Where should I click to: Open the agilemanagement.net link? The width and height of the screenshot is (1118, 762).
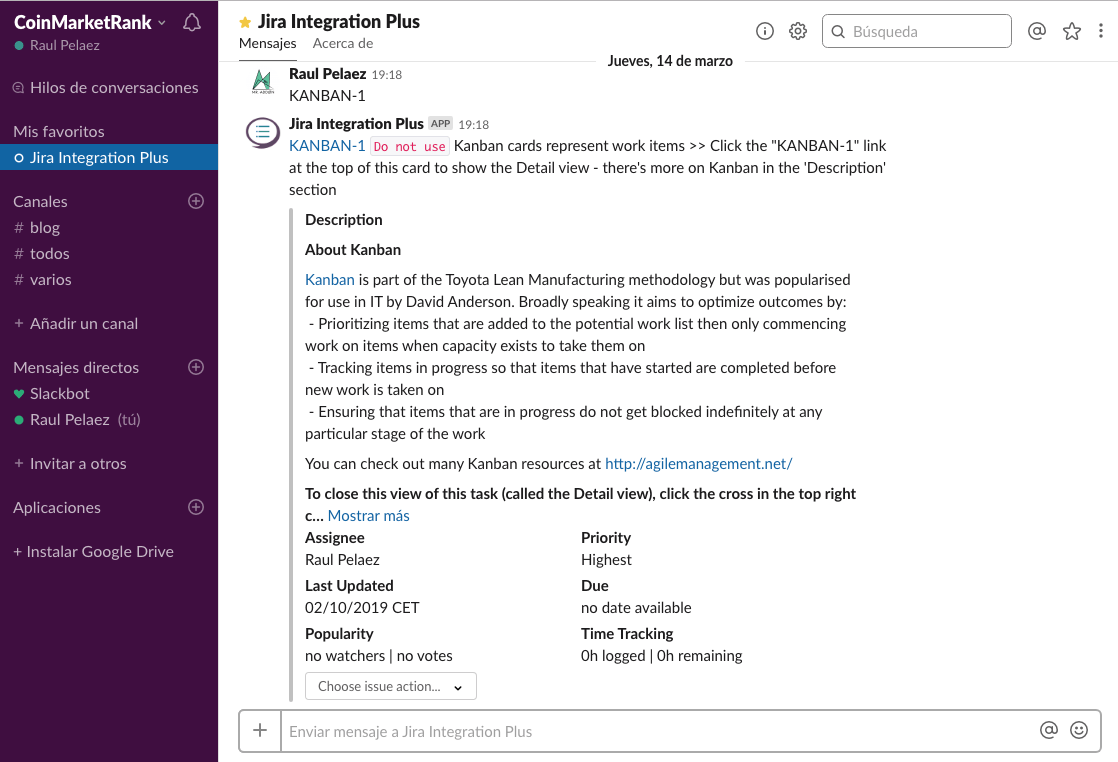click(698, 464)
